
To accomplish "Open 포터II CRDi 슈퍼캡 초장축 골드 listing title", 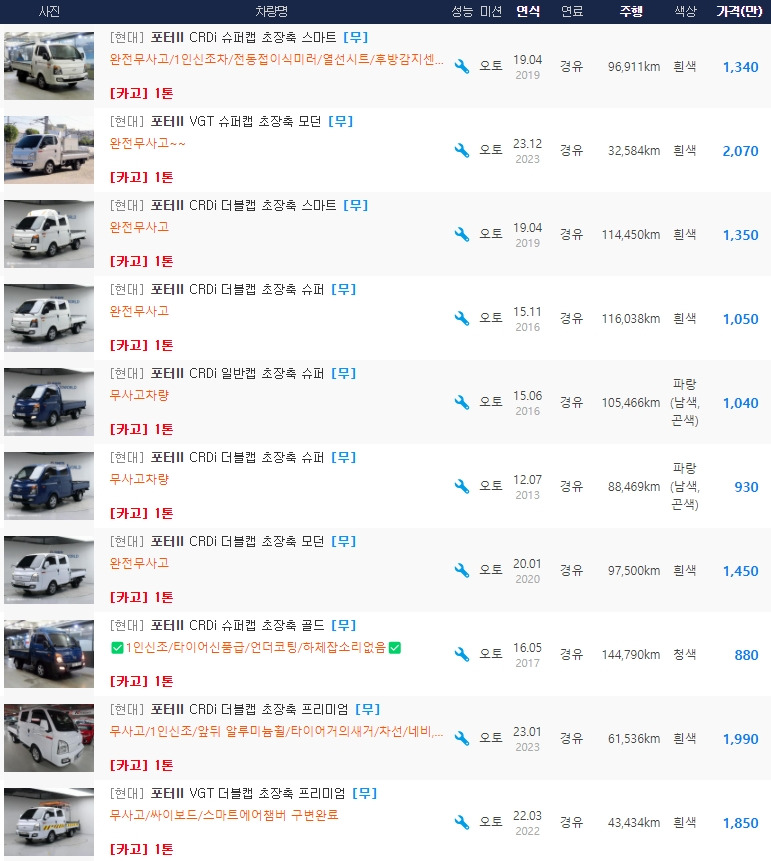I will coord(238,625).
